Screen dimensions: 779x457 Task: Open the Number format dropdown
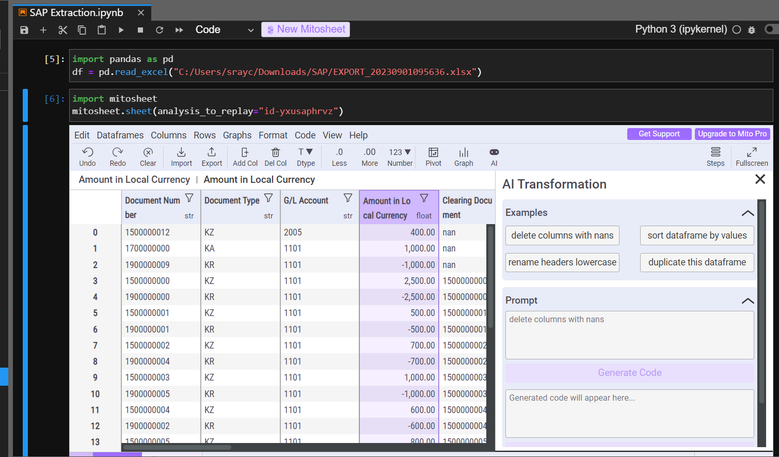point(400,156)
